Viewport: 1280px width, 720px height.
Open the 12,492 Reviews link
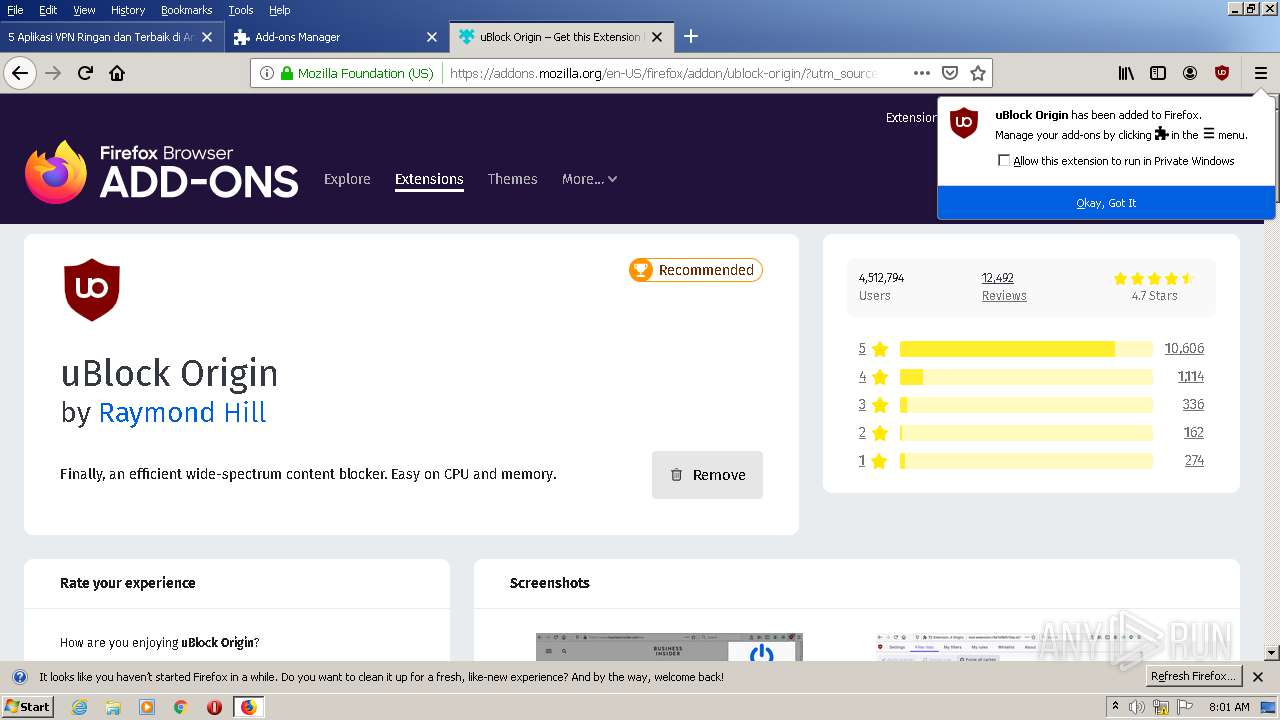pyautogui.click(x=1004, y=287)
